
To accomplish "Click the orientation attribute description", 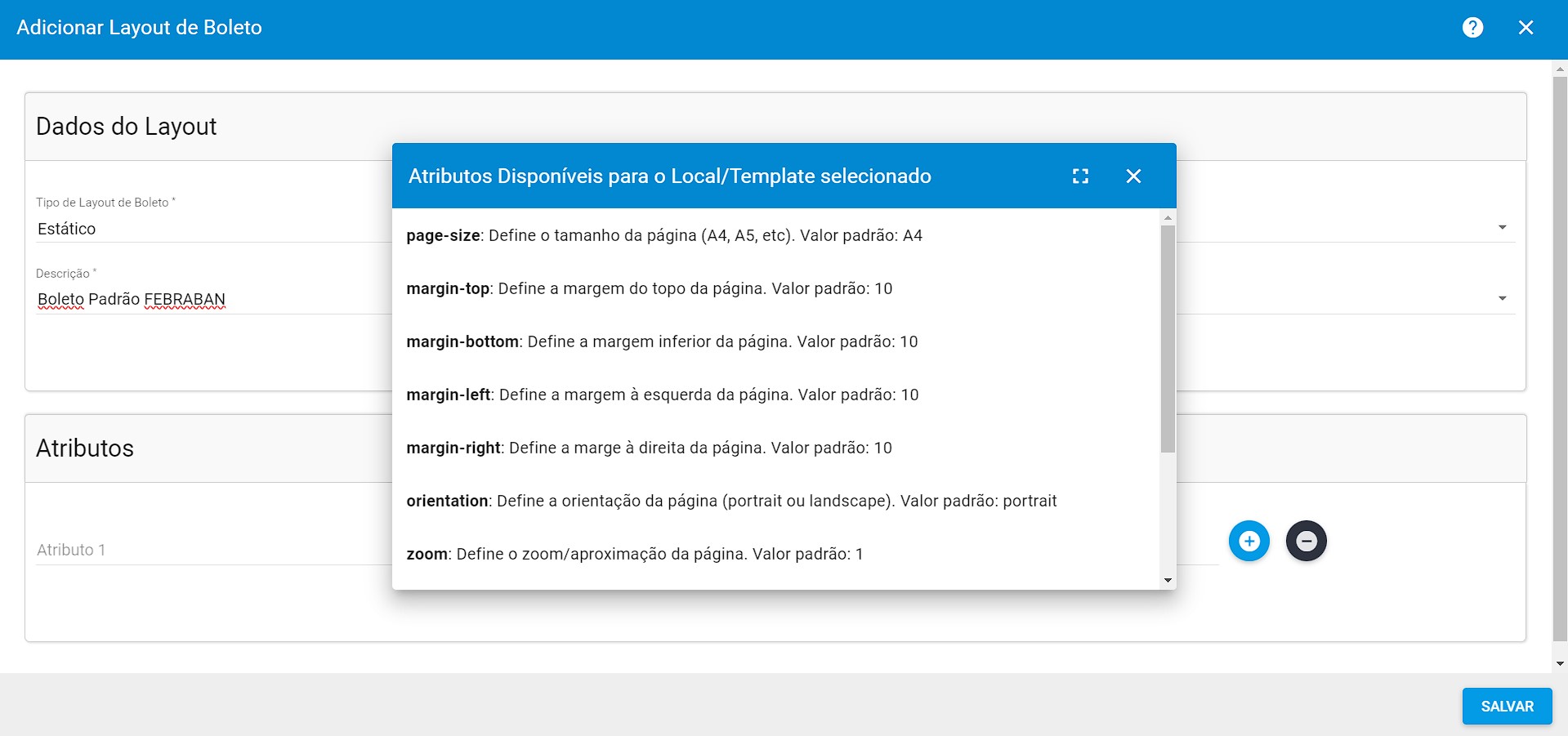I will click(731, 501).
